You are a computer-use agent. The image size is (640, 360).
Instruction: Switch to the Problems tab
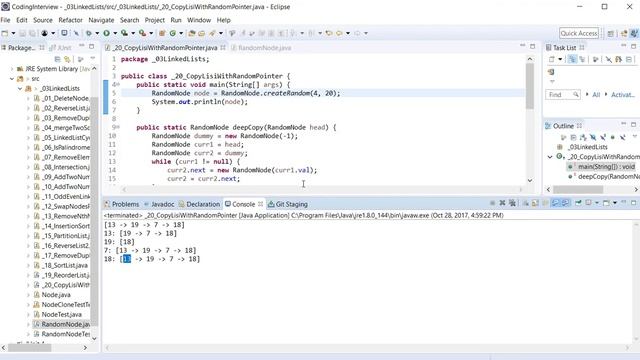(x=122, y=204)
